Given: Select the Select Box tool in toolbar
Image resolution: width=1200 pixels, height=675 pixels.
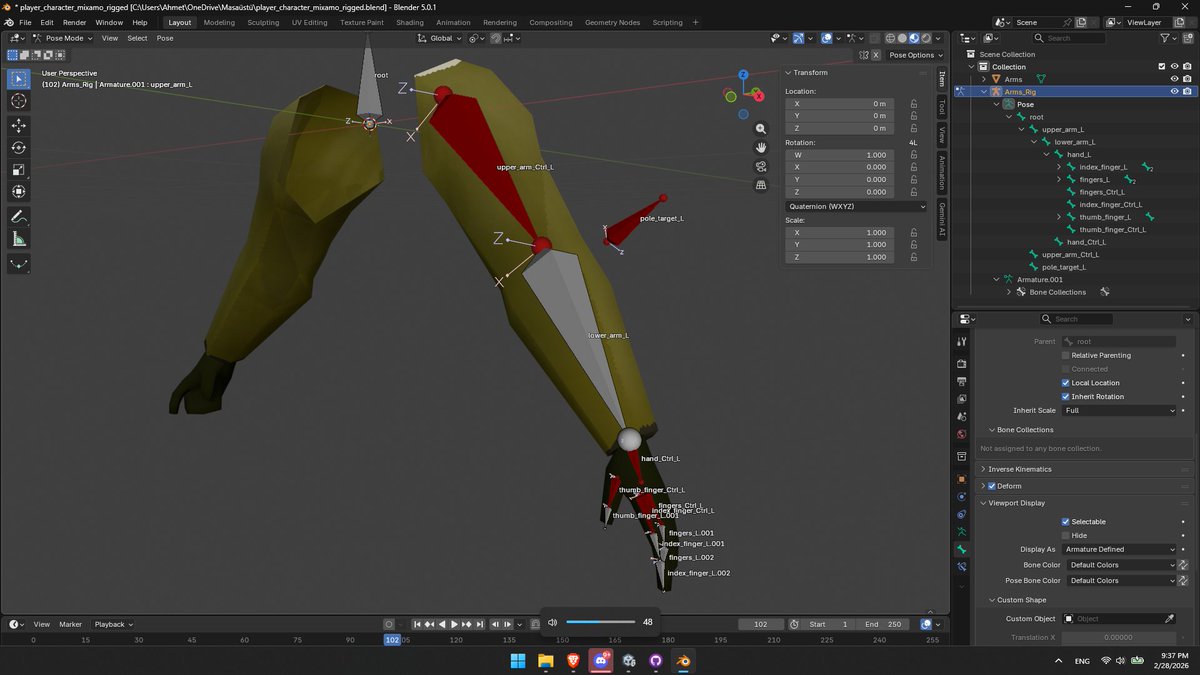Looking at the screenshot, I should point(19,78).
